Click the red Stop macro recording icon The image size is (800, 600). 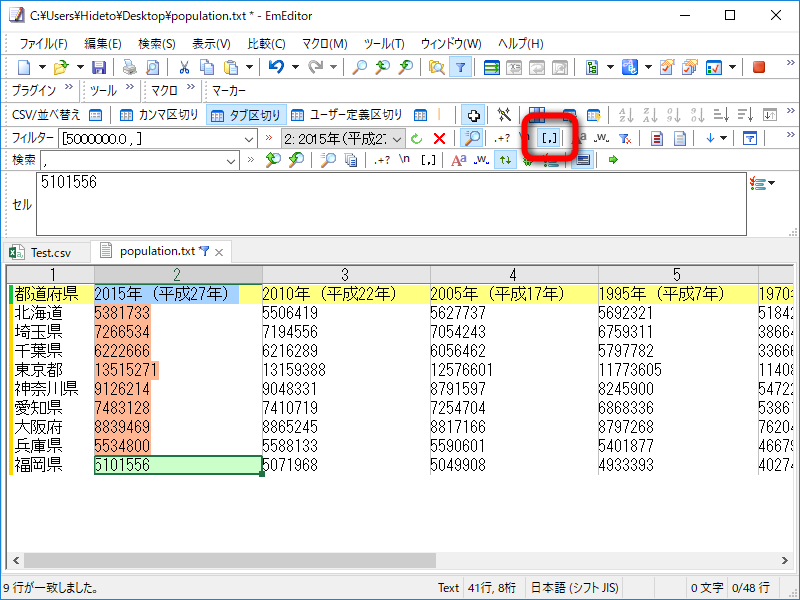(x=759, y=67)
